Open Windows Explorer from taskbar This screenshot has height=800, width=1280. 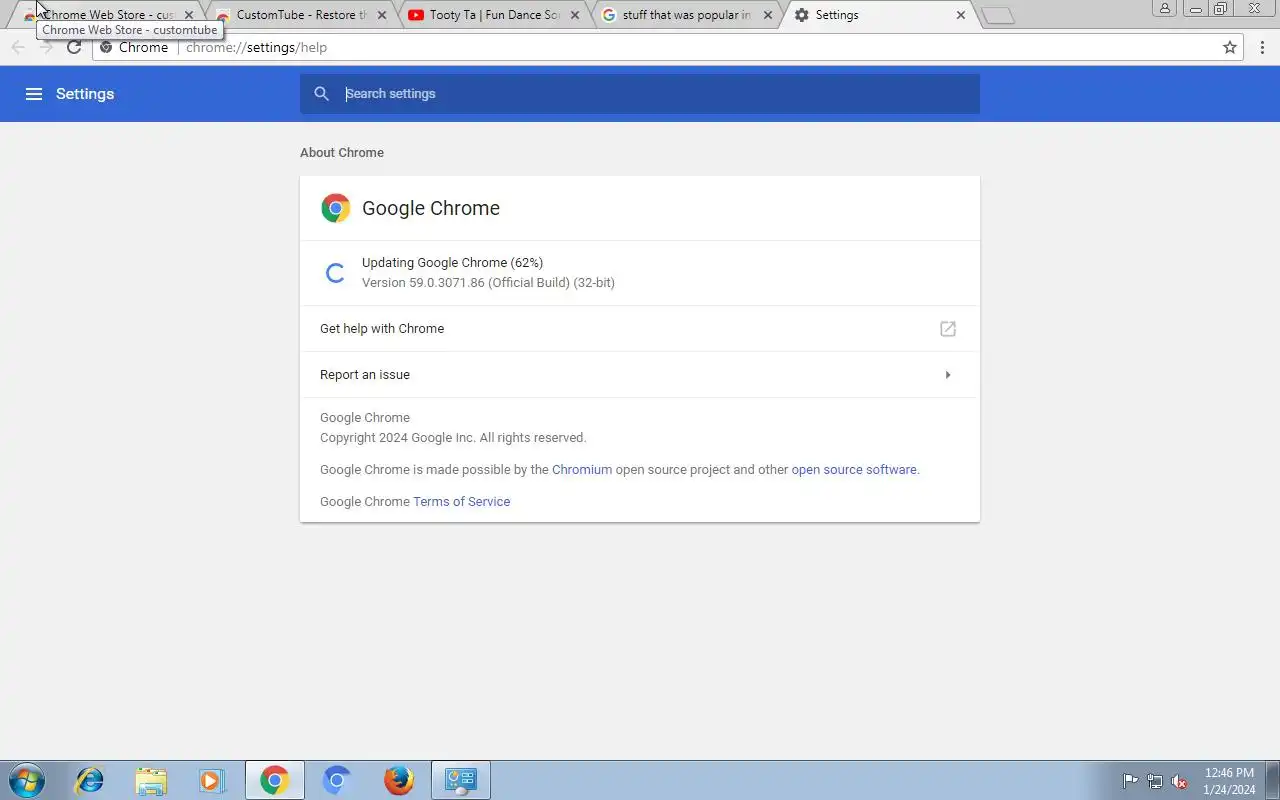pos(151,780)
